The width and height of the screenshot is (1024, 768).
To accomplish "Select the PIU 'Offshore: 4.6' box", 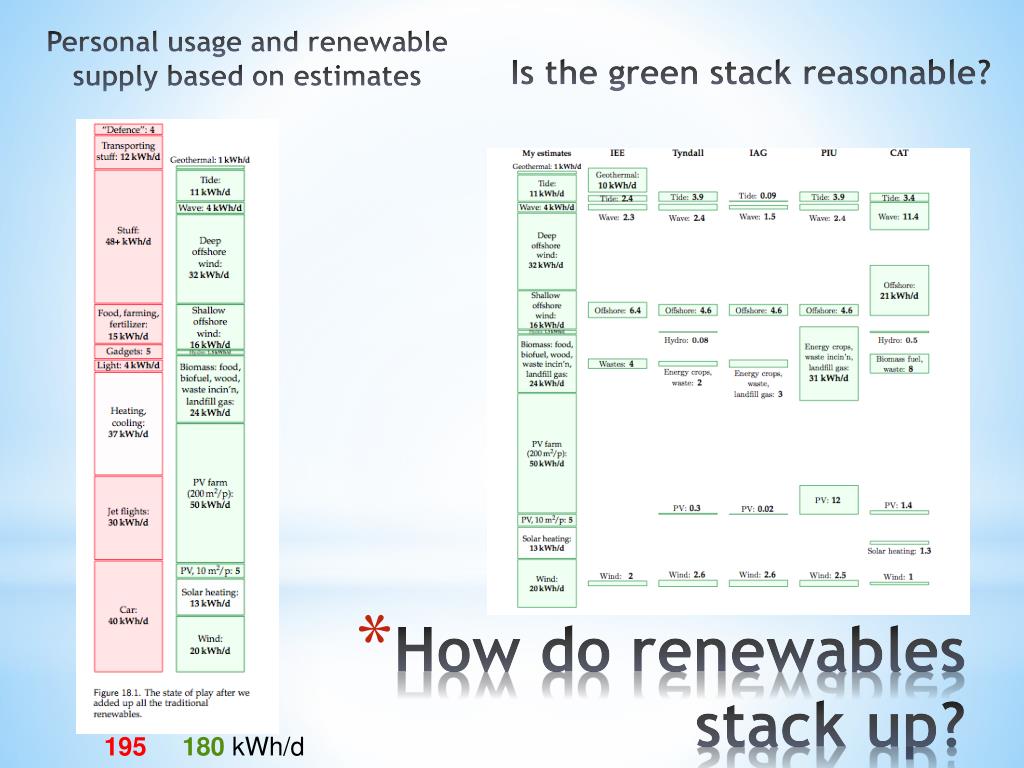I will (x=829, y=310).
